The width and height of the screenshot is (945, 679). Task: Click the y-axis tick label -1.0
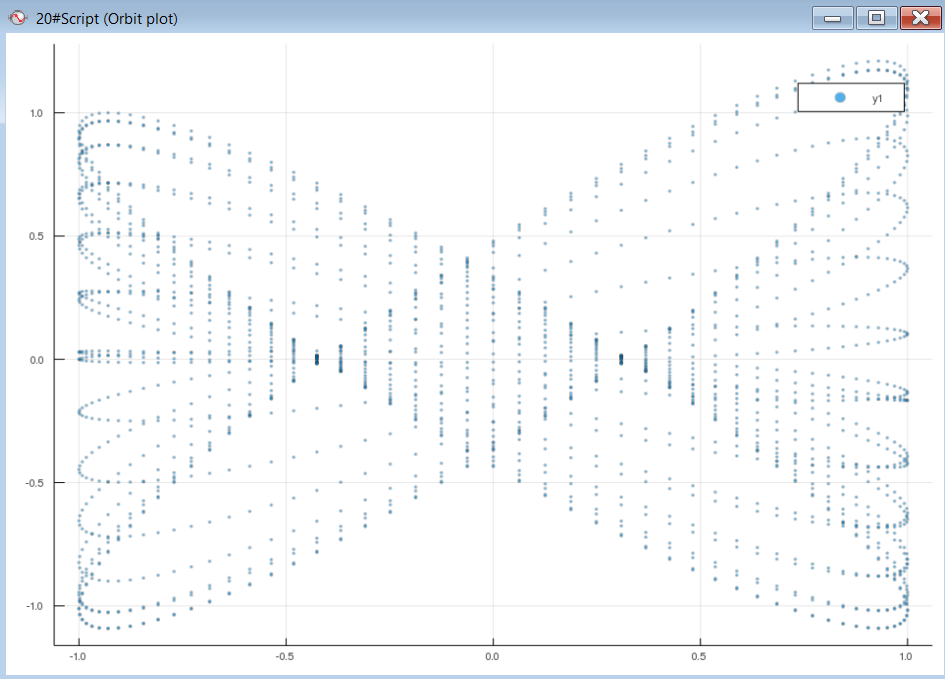pyautogui.click(x=33, y=606)
